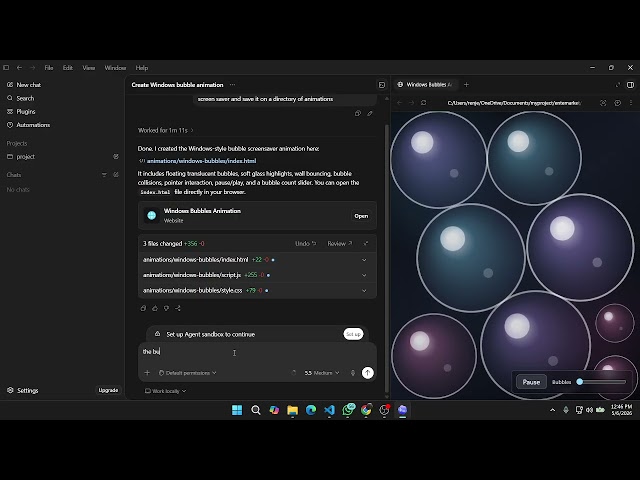Image resolution: width=640 pixels, height=480 pixels.
Task: Click Open on Windows Bubbles Animation card
Action: pos(361,216)
